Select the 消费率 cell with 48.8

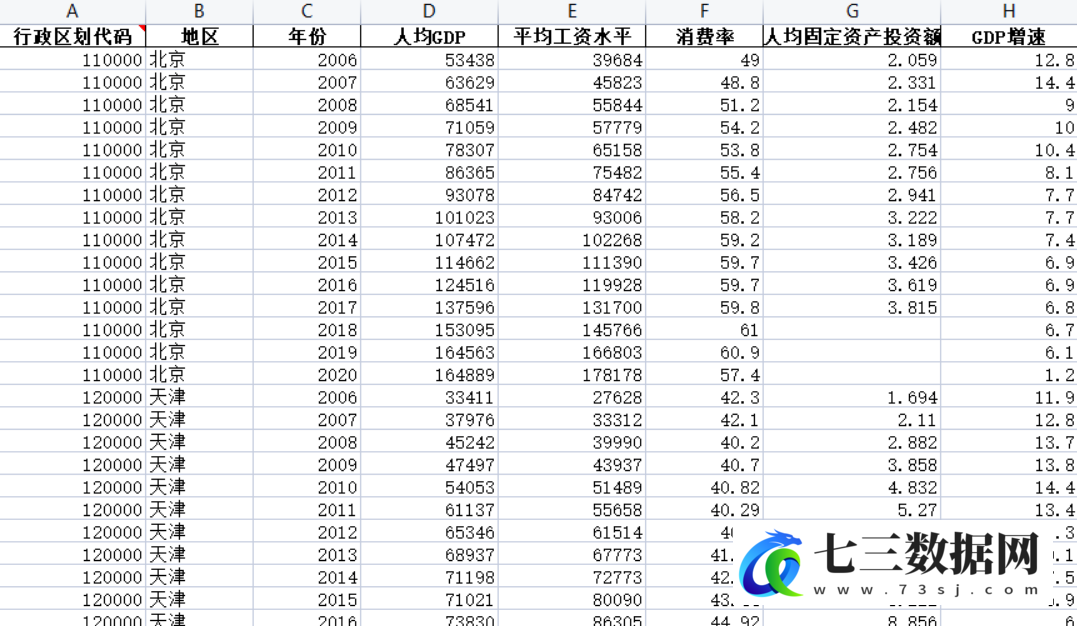click(705, 82)
